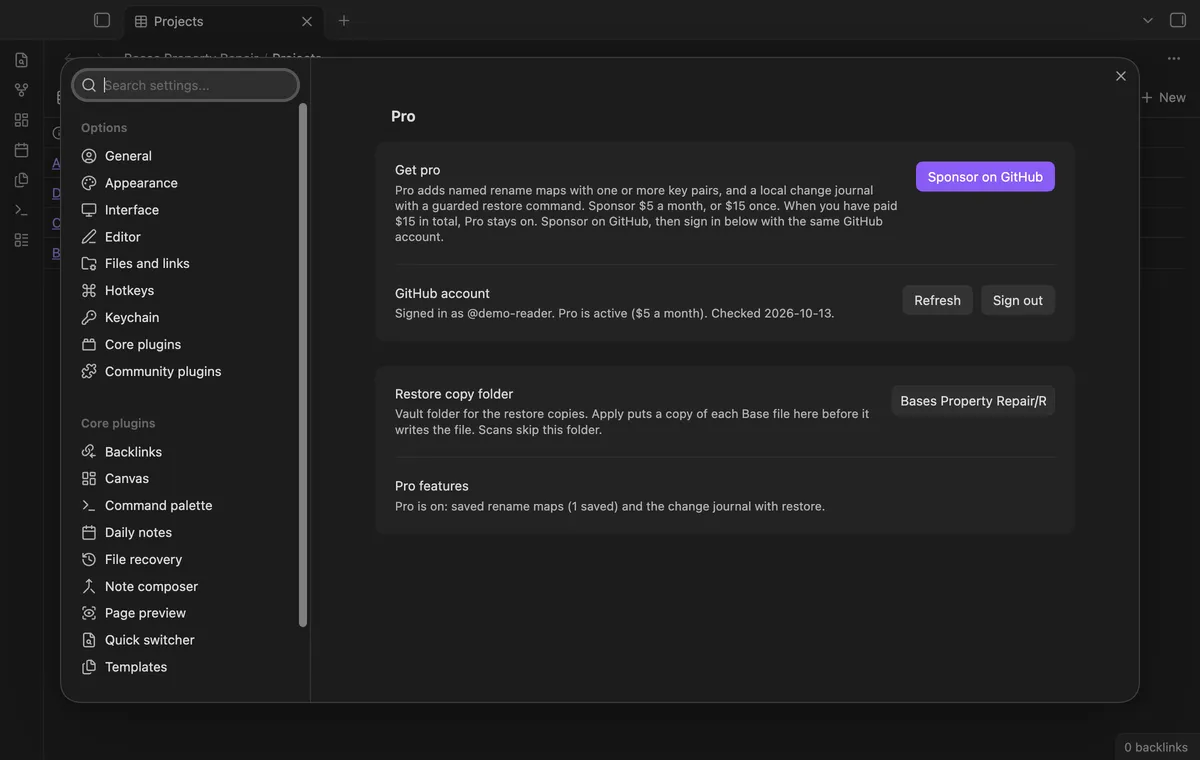1200x760 pixels.
Task: Open daily note calendar ribbon icon
Action: point(22,150)
